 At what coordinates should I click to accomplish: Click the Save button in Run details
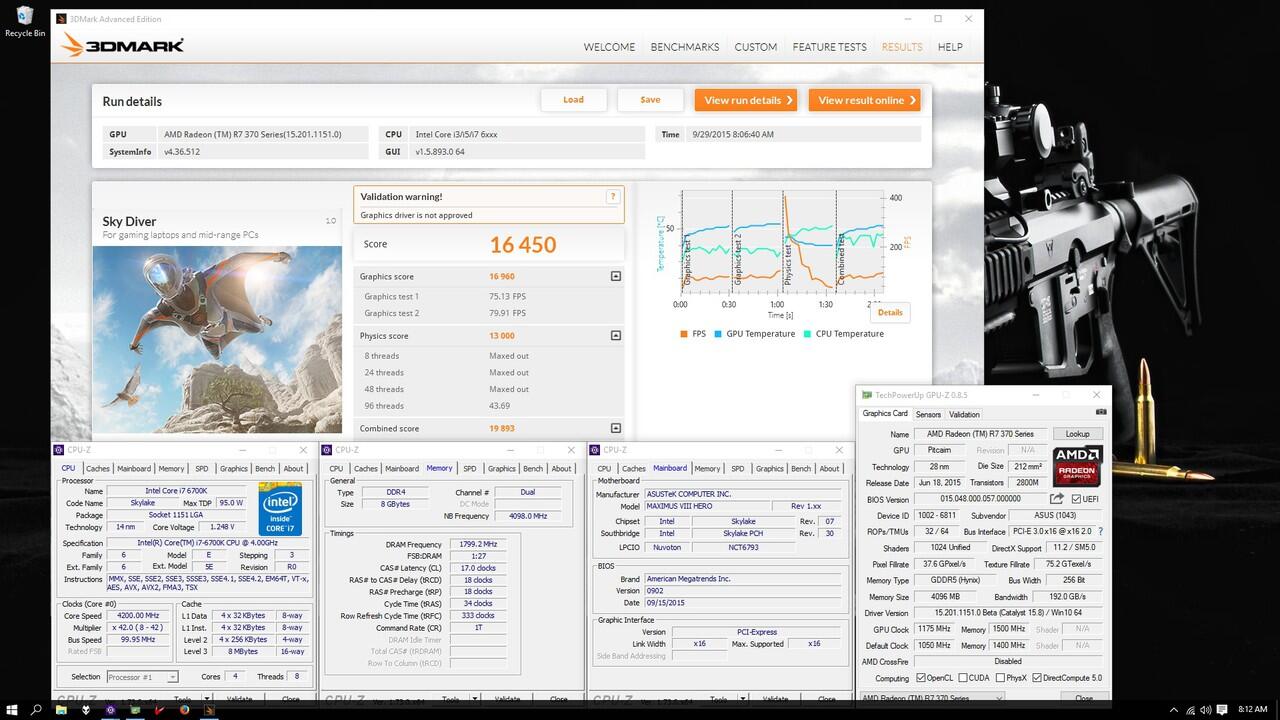650,100
